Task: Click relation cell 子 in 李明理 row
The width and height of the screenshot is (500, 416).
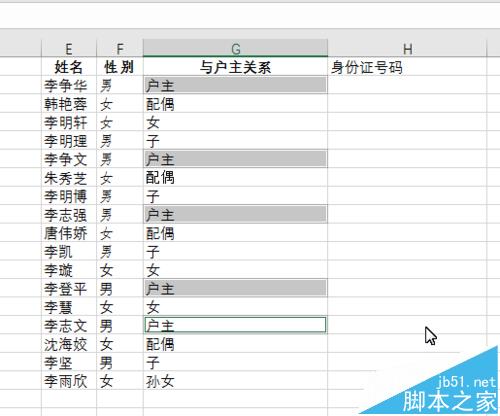Action: coord(235,141)
